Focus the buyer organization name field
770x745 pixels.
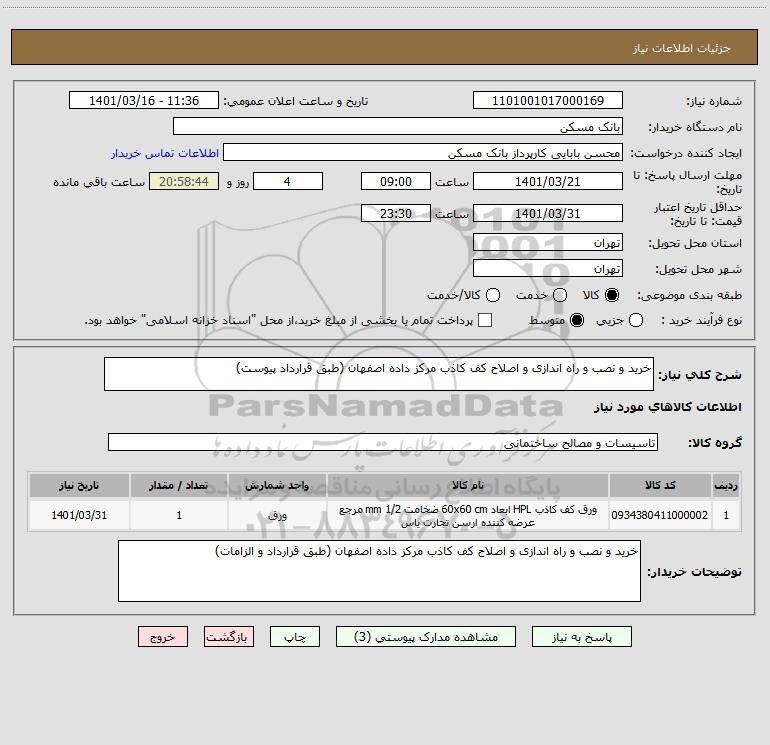tap(398, 127)
